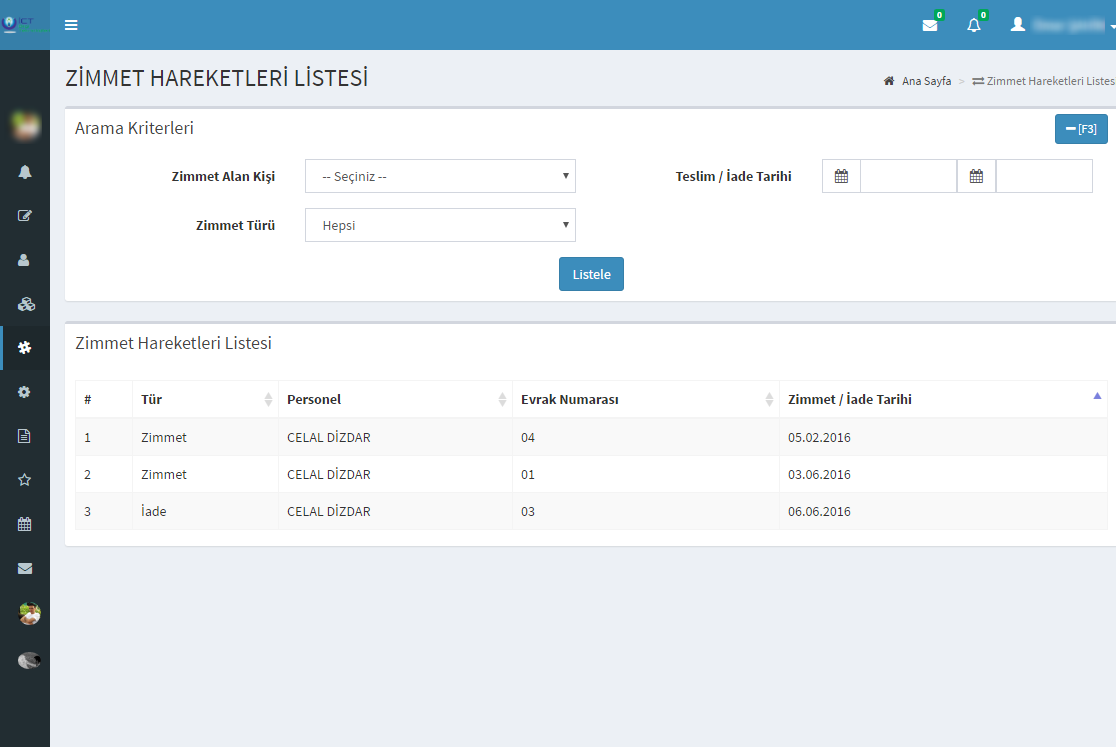Screen dimensions: 1116x747
Task: Collapse search criteria with [F3] button
Action: (1080, 129)
